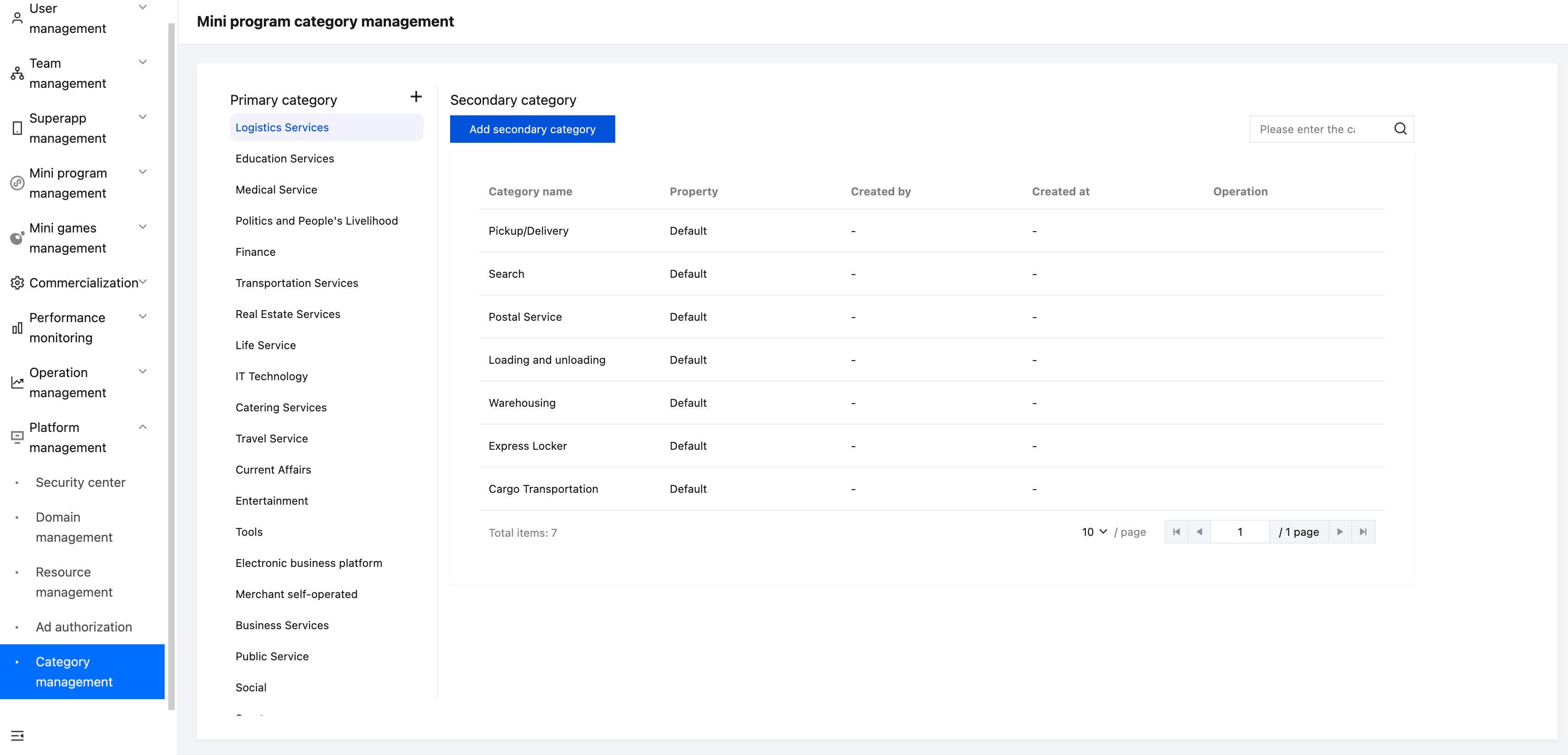This screenshot has width=1568, height=755.
Task: Go to the first page arrow
Action: [x=1176, y=532]
